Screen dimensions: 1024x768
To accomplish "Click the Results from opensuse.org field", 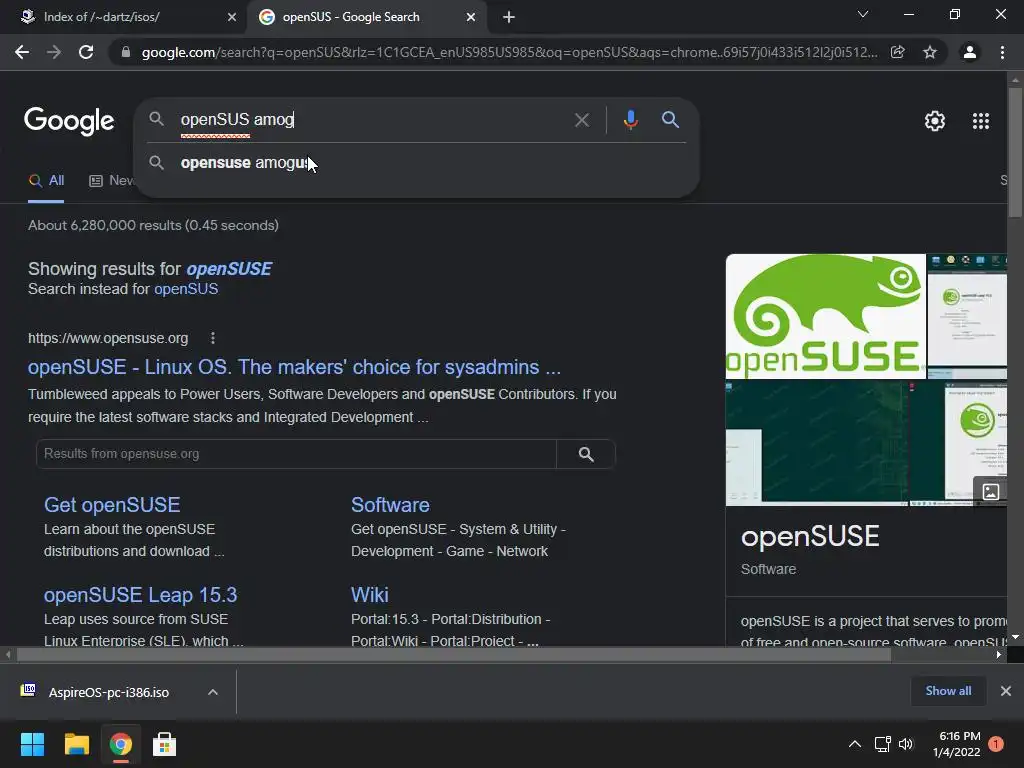I will click(x=296, y=454).
